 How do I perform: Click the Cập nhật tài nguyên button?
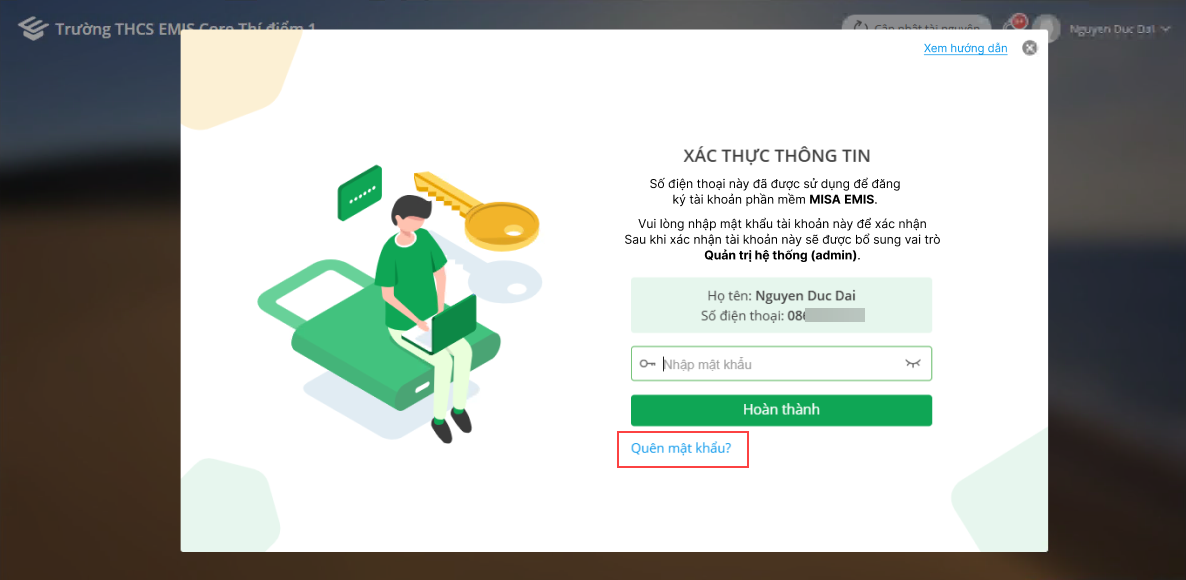pyautogui.click(x=916, y=28)
